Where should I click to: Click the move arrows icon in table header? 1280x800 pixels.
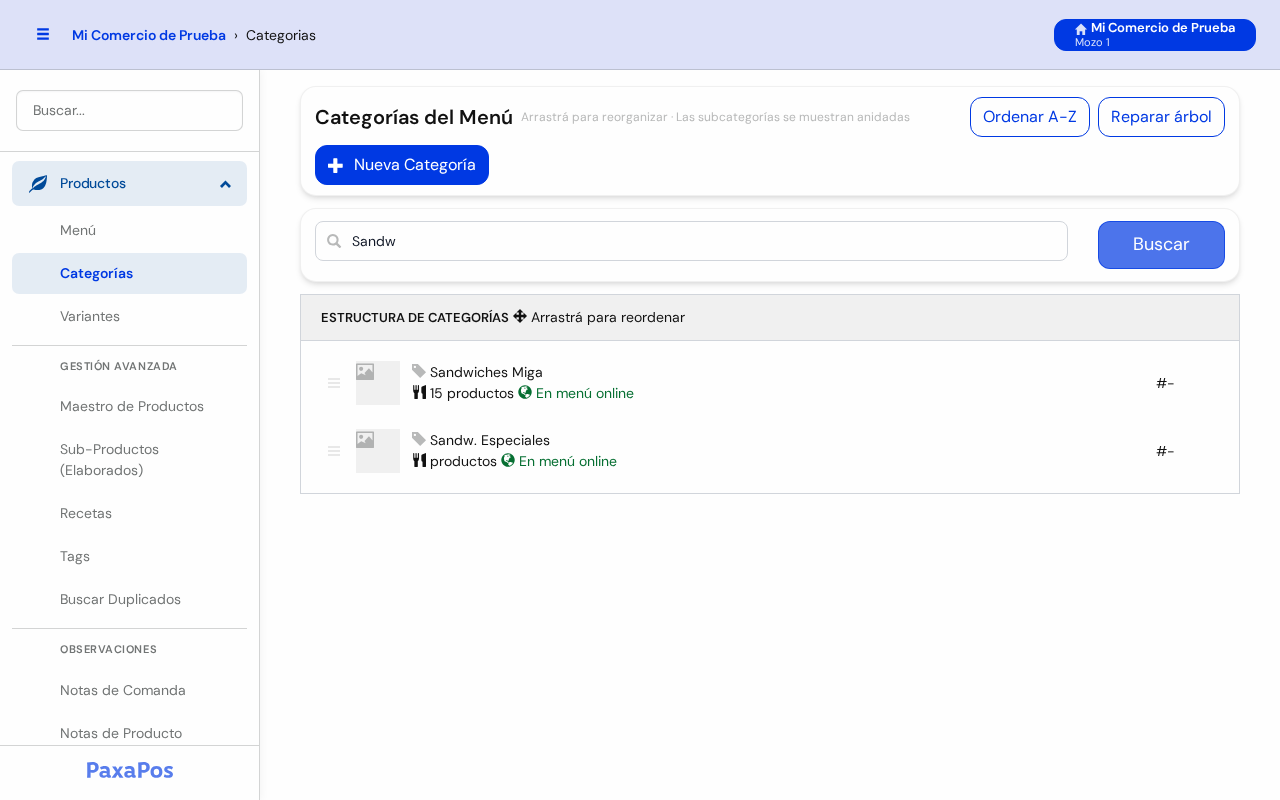coord(520,316)
